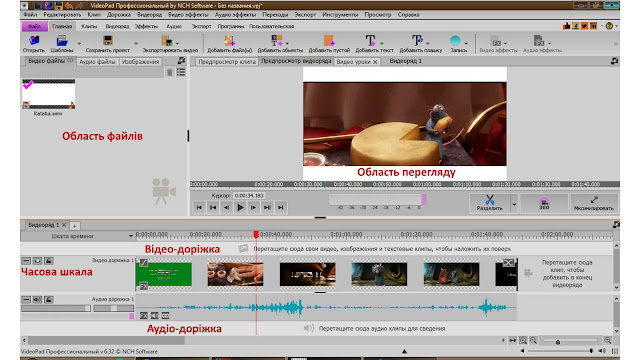The height and width of the screenshot is (360, 640).
Task: Click the Twitter share icon
Action: [584, 26]
